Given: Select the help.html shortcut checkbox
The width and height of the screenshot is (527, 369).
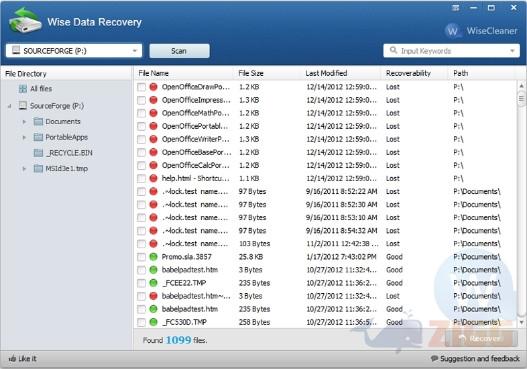Looking at the screenshot, I should 141,178.
